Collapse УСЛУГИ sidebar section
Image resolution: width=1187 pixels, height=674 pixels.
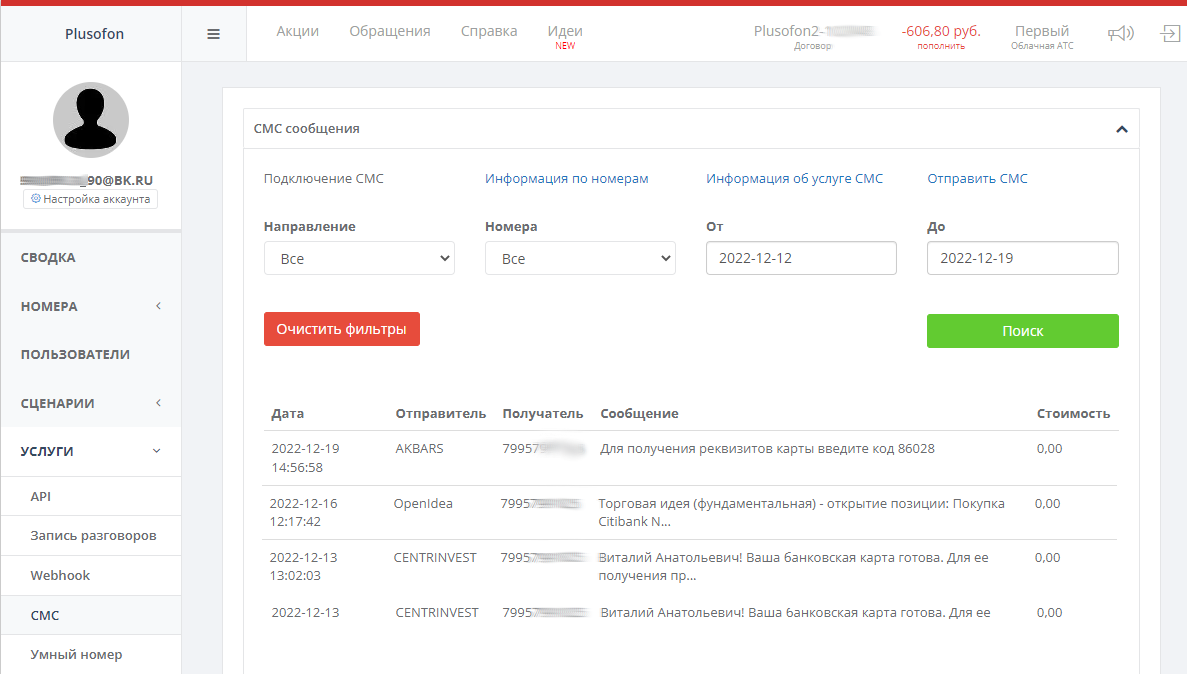tap(91, 451)
